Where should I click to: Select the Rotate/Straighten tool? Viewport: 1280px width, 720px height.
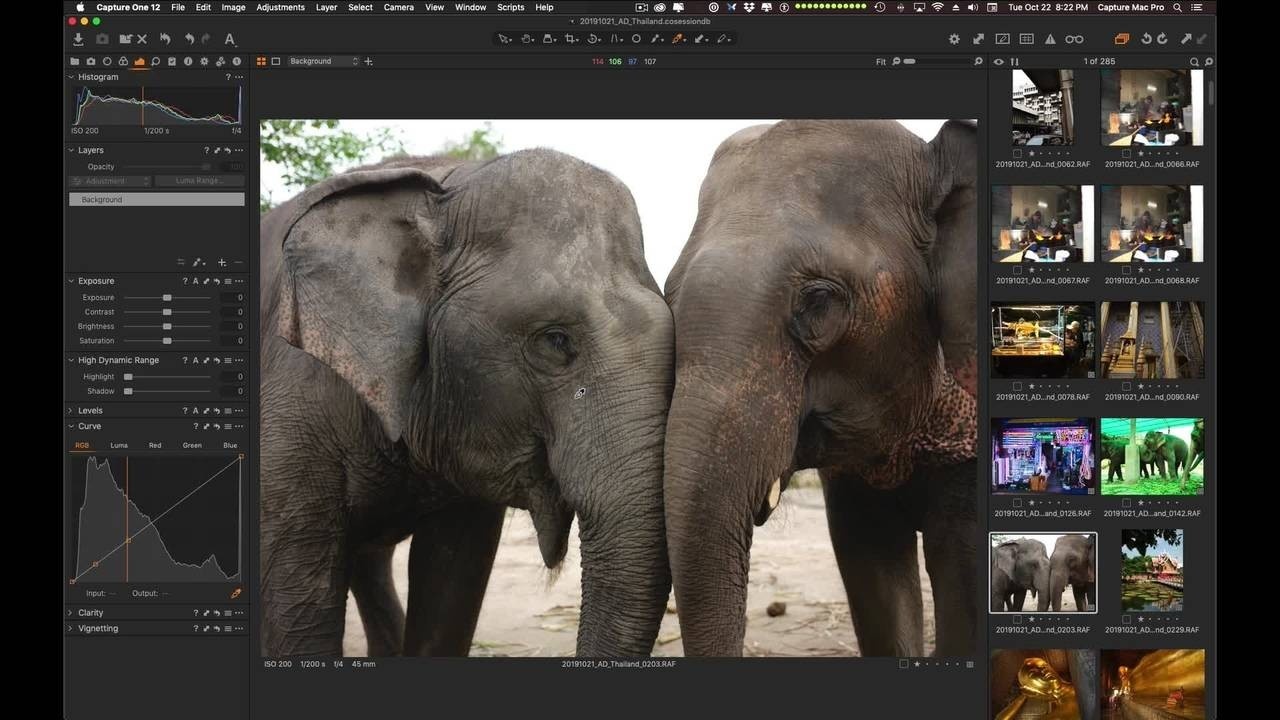click(x=593, y=39)
